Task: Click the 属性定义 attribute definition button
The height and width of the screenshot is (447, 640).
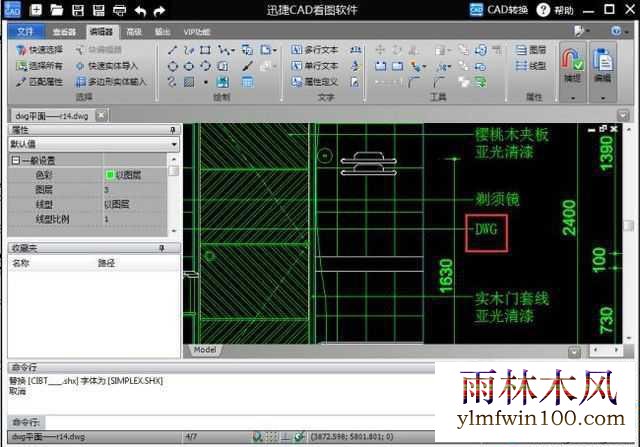Action: pos(315,82)
